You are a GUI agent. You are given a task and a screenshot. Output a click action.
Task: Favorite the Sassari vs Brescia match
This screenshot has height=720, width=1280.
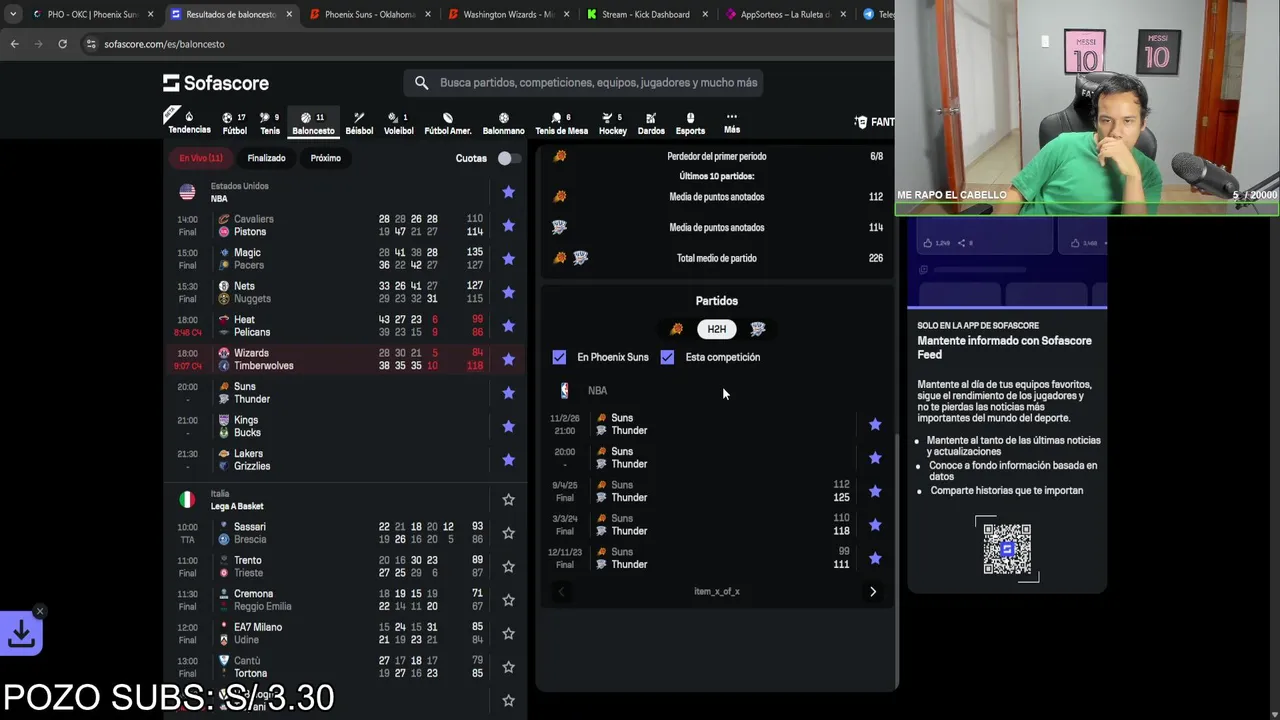508,533
